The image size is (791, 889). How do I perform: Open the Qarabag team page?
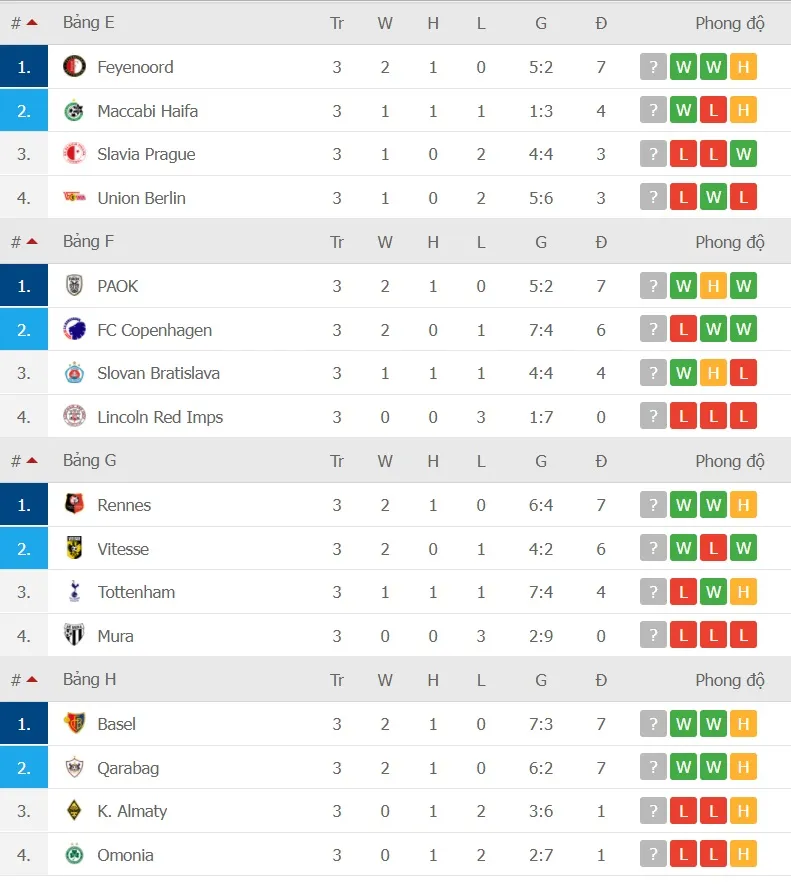pos(128,768)
